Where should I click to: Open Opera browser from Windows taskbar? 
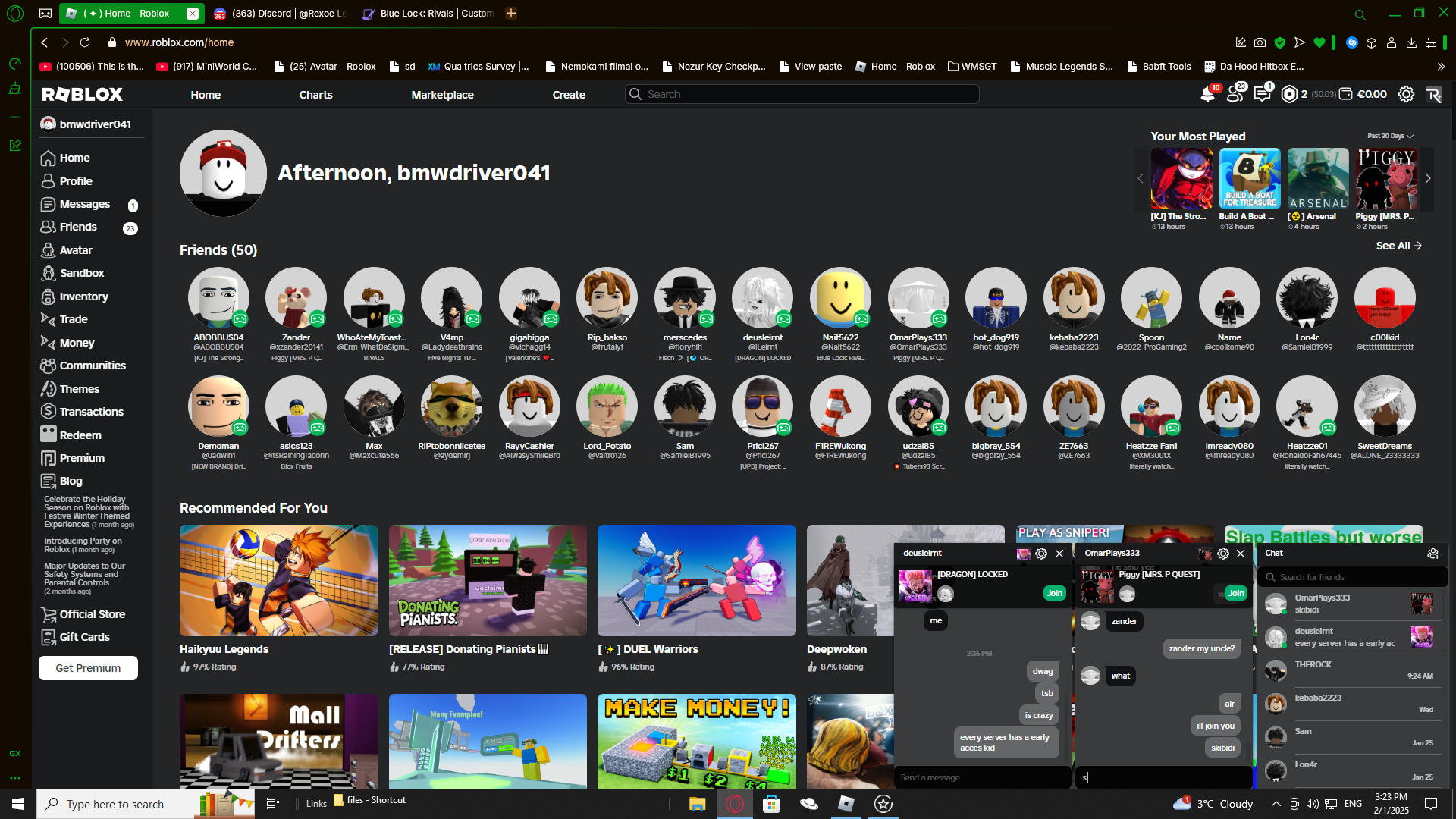click(735, 804)
